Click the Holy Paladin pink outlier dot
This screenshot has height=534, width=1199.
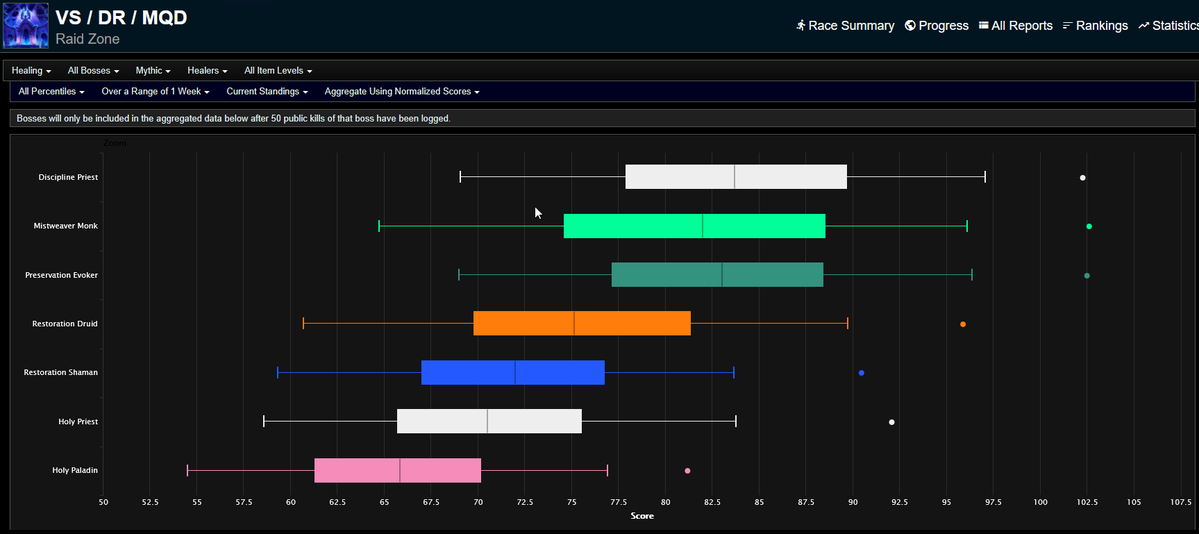(x=687, y=471)
